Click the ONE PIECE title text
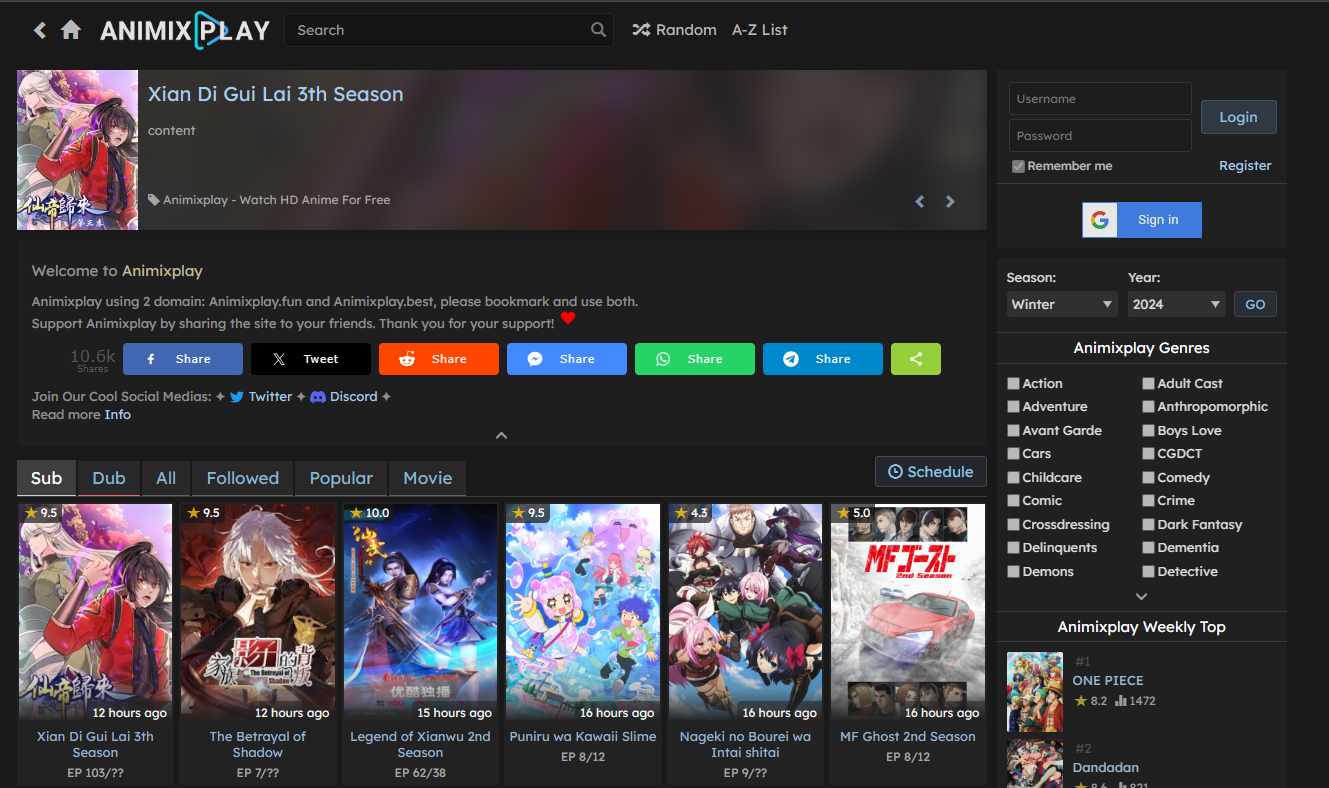 click(1108, 680)
